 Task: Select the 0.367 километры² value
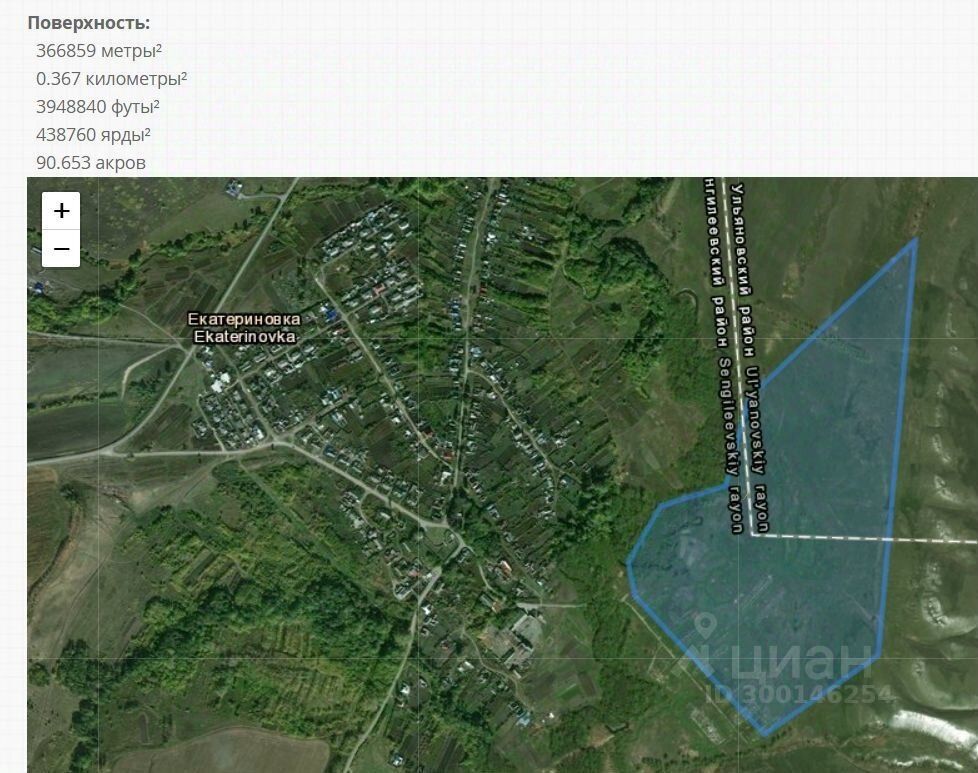[x=111, y=79]
